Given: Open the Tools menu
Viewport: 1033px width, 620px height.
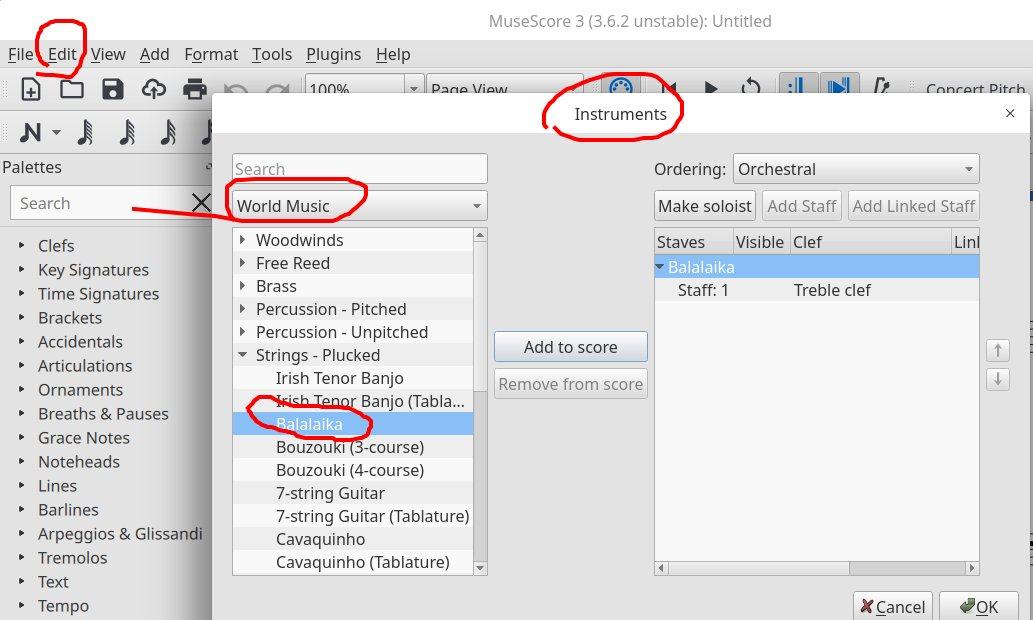Looking at the screenshot, I should [271, 54].
